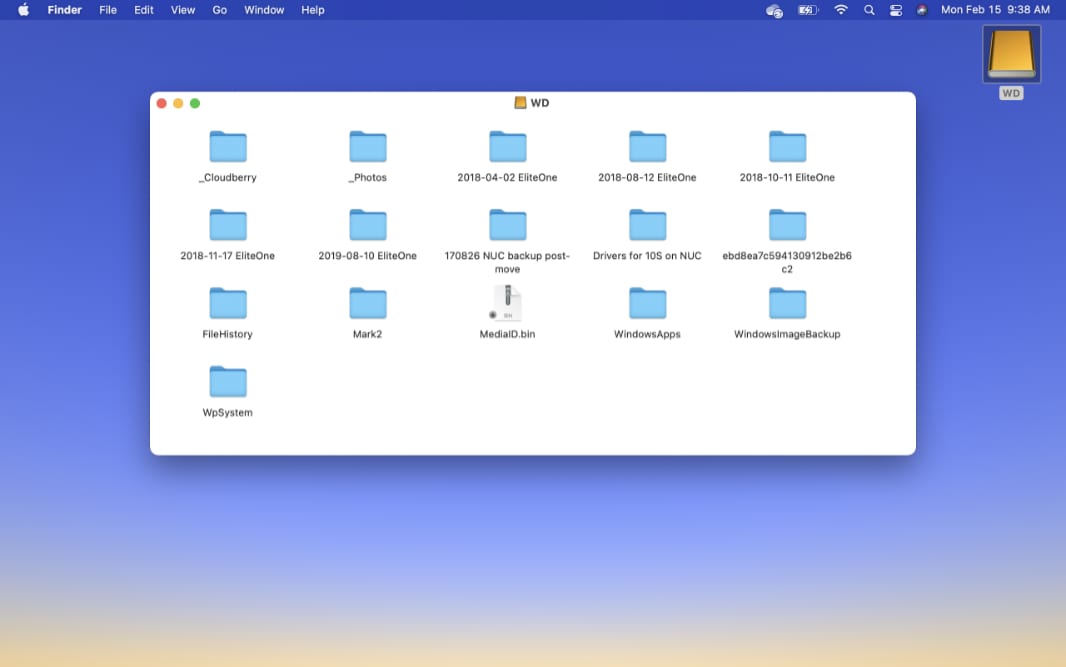
Task: Open Spotlight search magnifier icon
Action: (x=868, y=10)
